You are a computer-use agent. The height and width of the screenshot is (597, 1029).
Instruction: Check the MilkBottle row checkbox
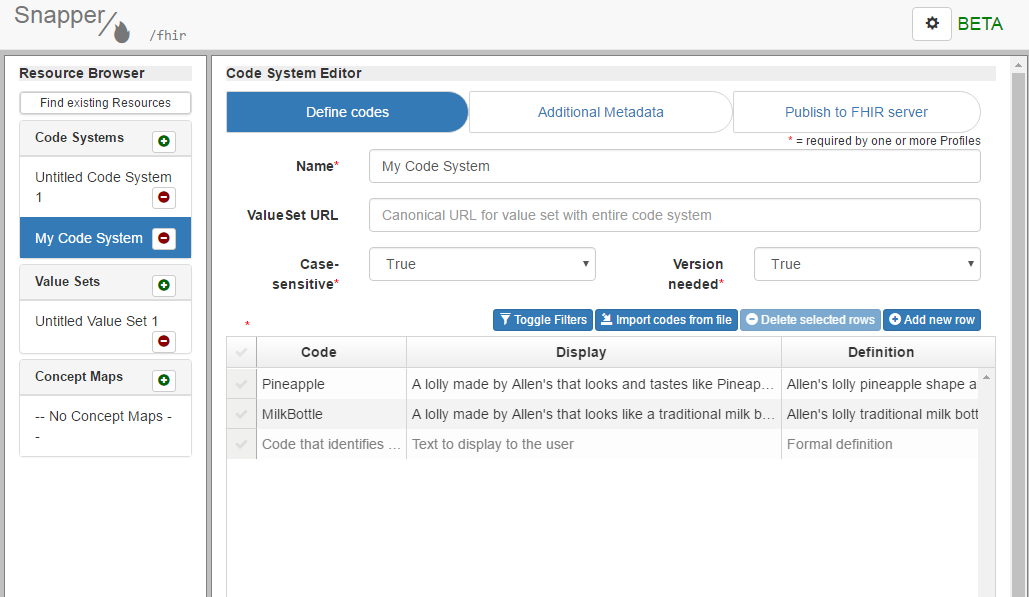point(241,414)
